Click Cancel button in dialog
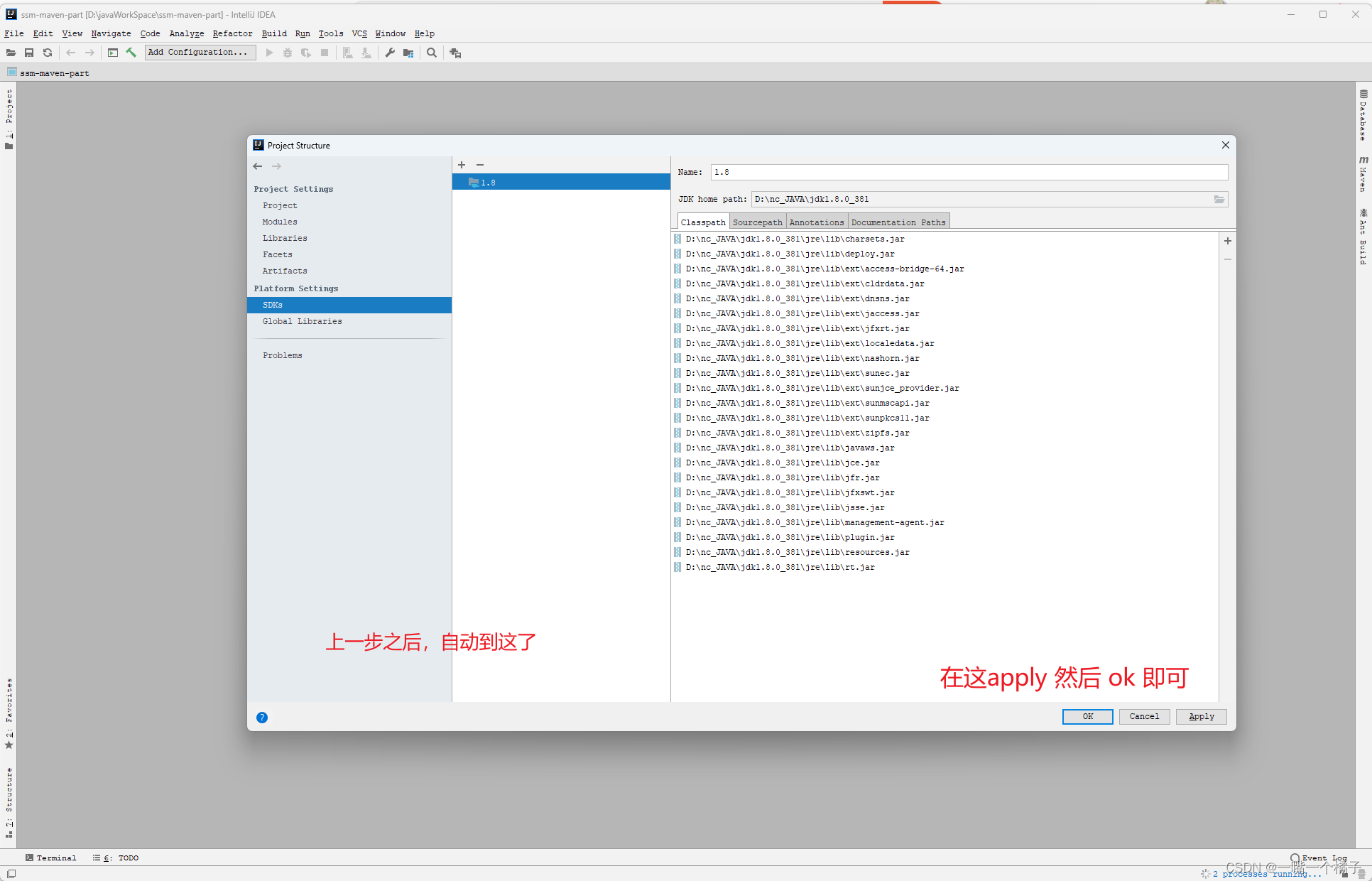1372x881 pixels. pyautogui.click(x=1145, y=717)
